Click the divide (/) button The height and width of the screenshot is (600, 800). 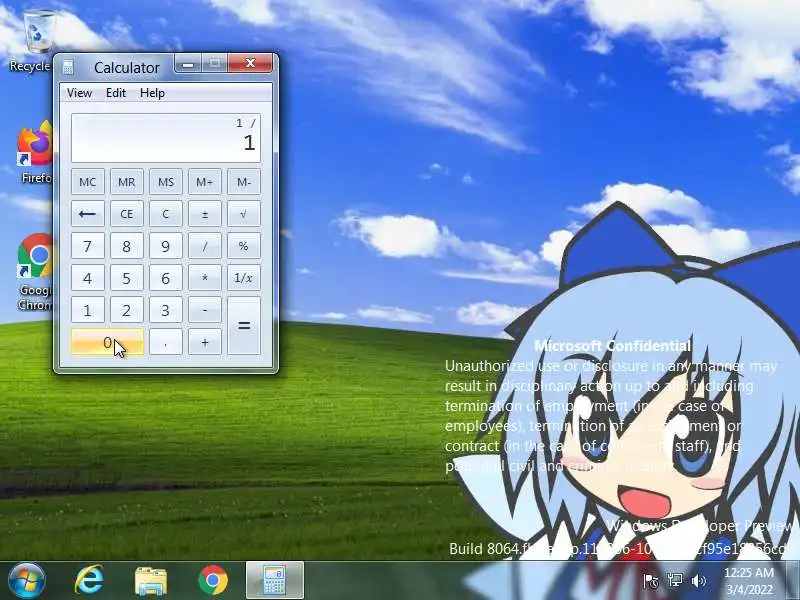coord(205,246)
